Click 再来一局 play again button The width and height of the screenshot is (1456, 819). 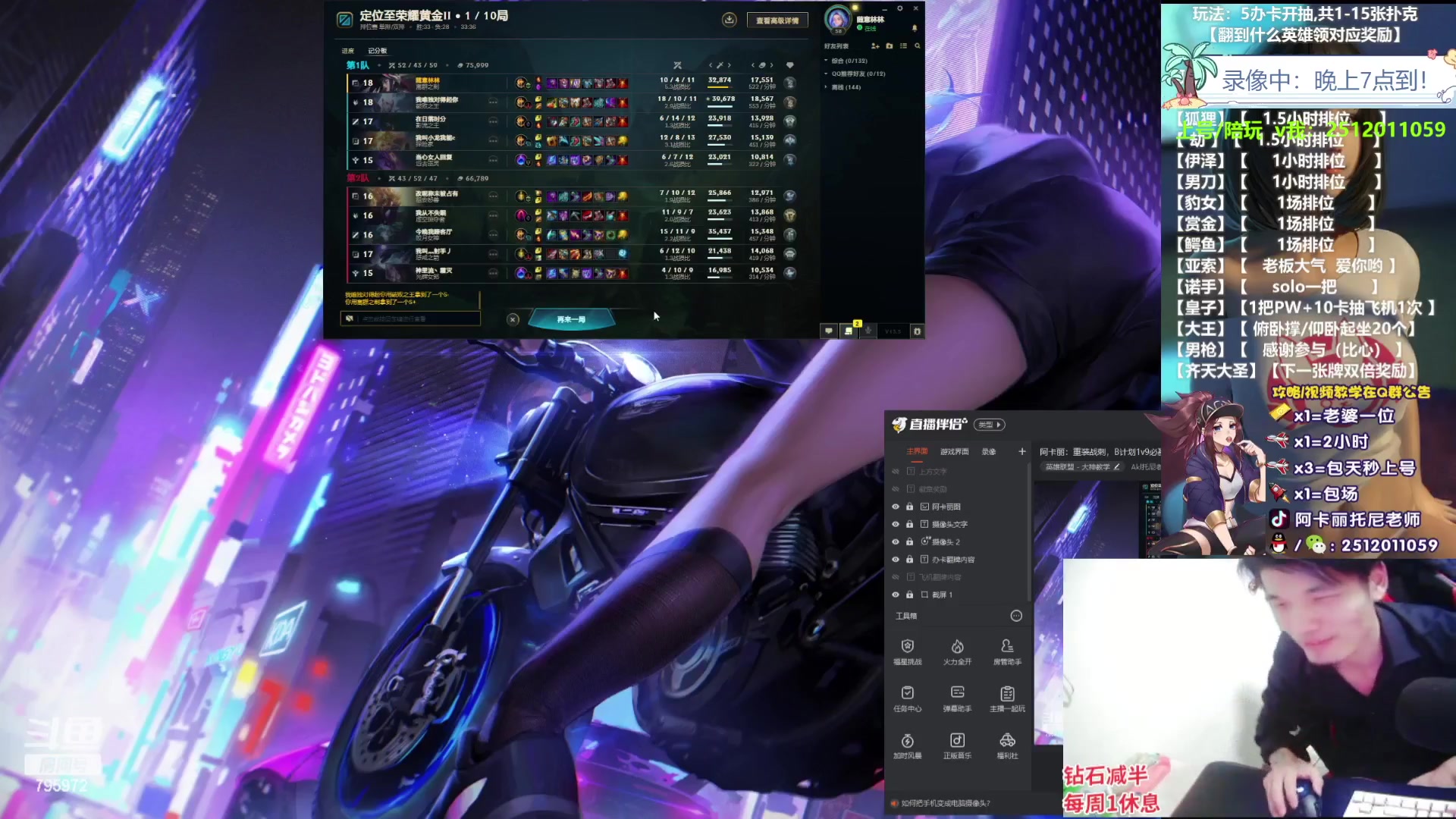571,319
